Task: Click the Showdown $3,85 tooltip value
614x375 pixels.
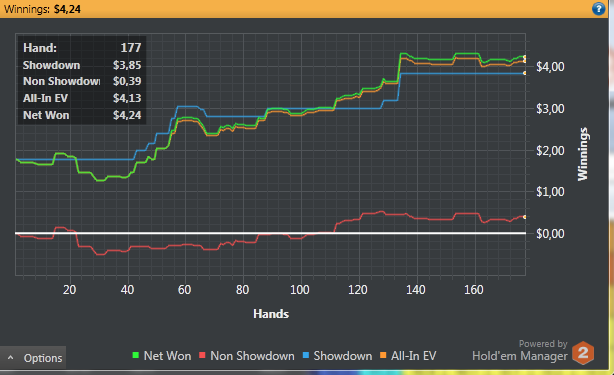Action: pyautogui.click(x=127, y=65)
